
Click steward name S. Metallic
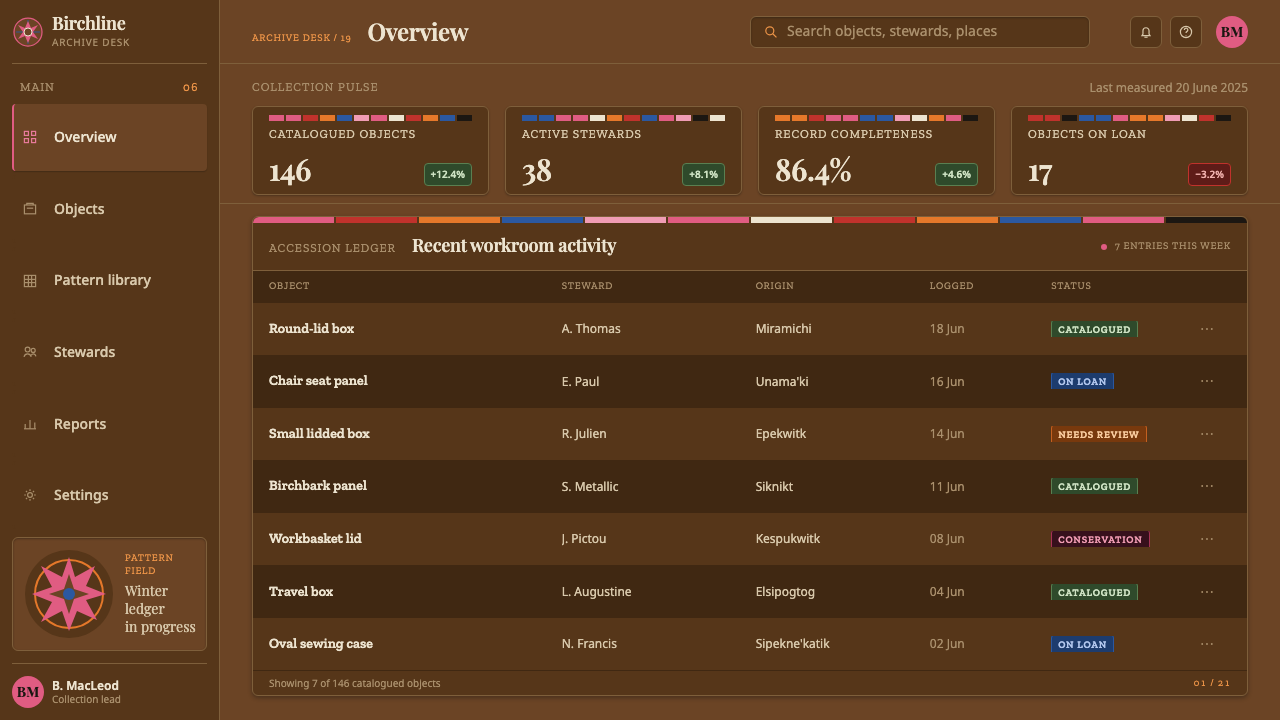[590, 487]
